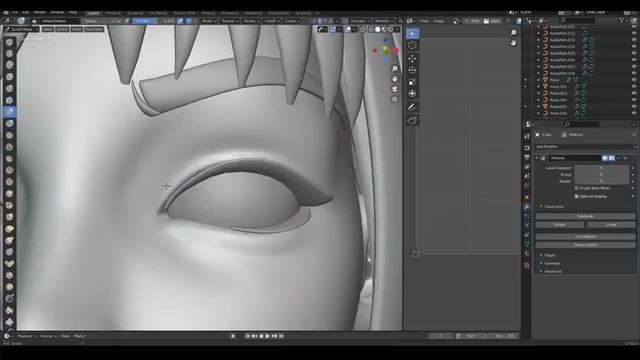
Task: Open the Edit menu
Action: click(26, 13)
